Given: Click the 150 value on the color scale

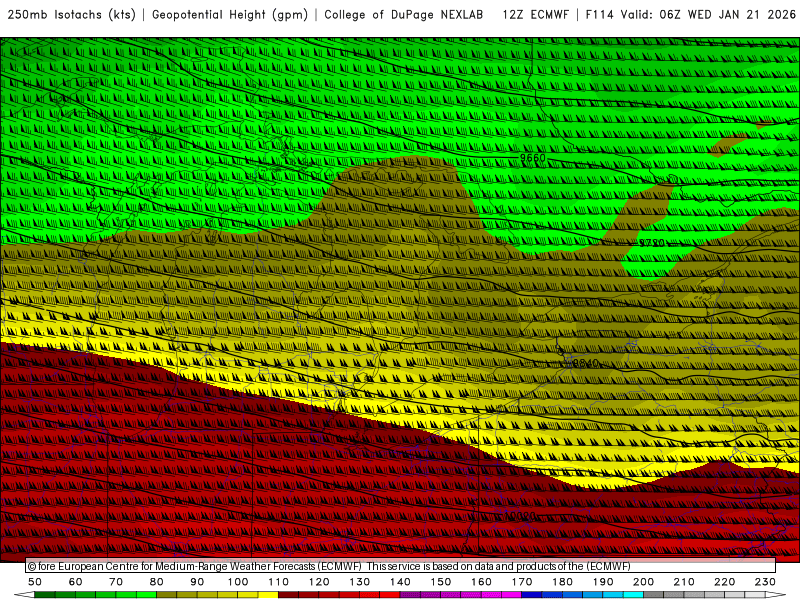Looking at the screenshot, I should tap(441, 582).
